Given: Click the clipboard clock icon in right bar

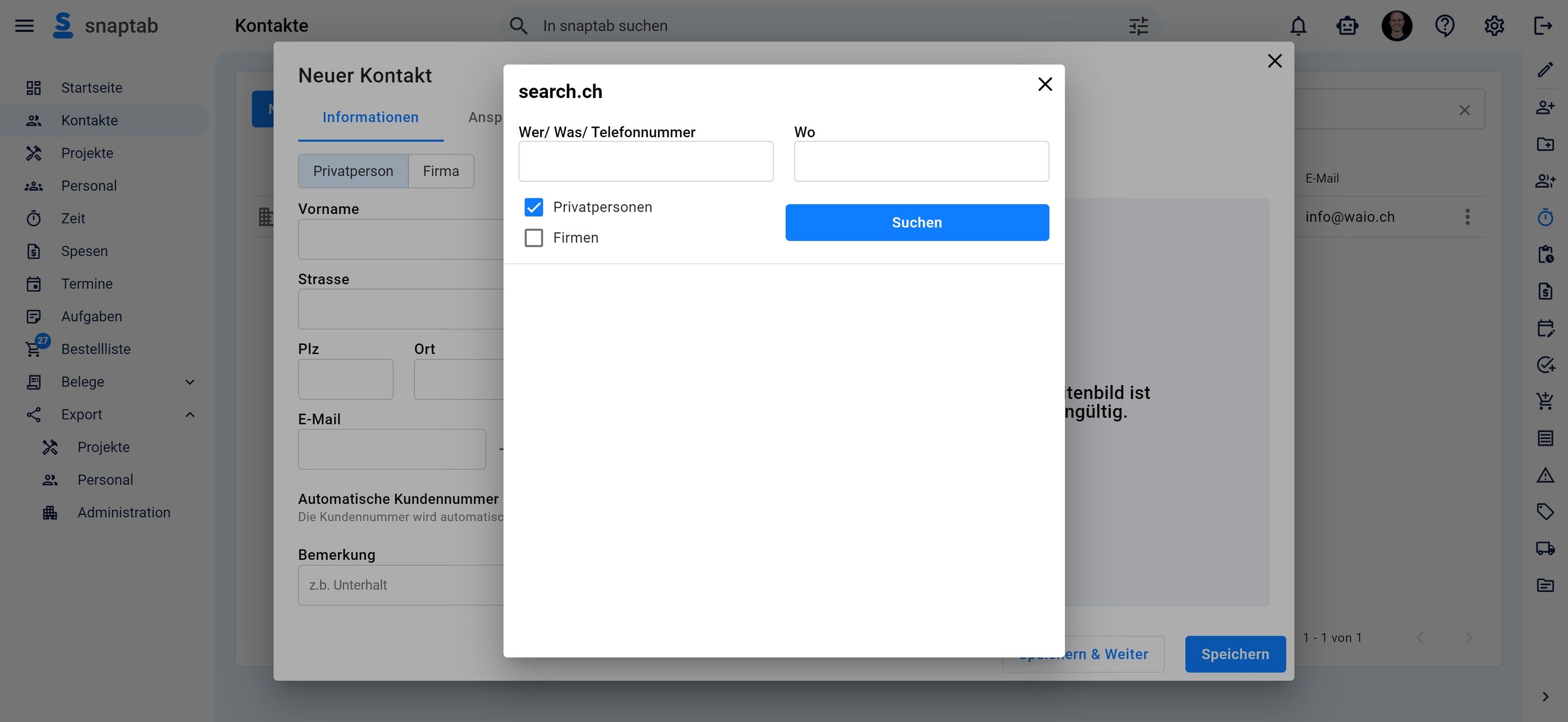Looking at the screenshot, I should tap(1545, 254).
